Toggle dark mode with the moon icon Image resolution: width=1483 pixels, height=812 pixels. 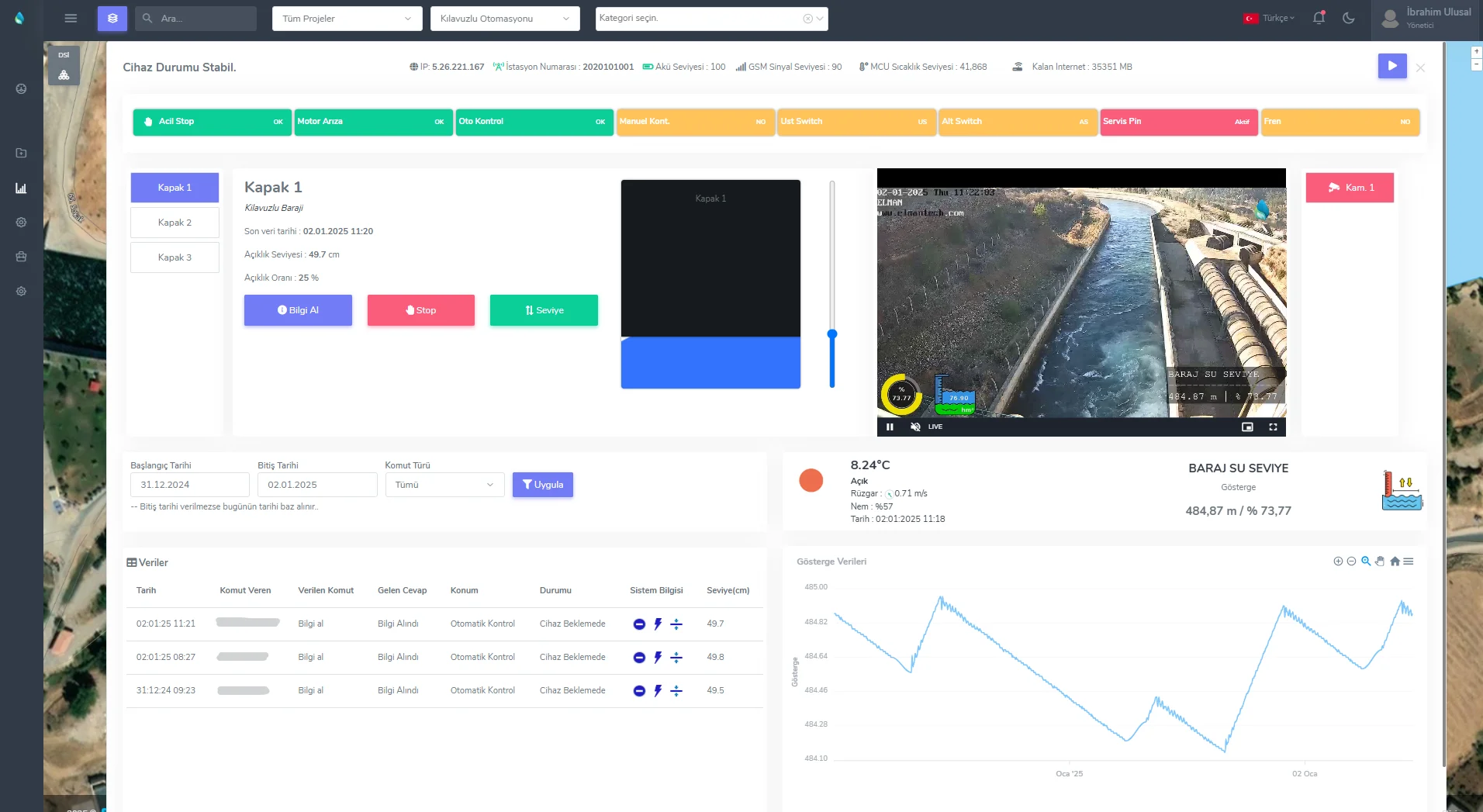pos(1349,18)
